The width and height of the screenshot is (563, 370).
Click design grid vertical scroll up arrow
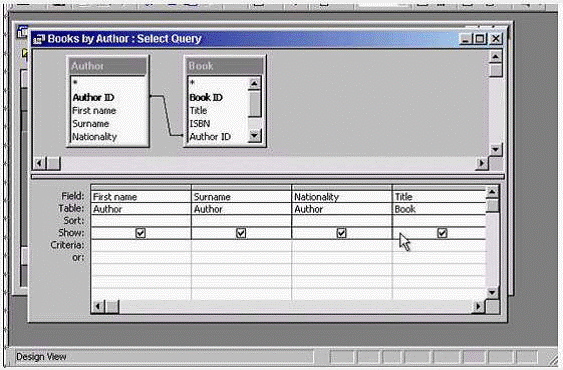coord(492,193)
